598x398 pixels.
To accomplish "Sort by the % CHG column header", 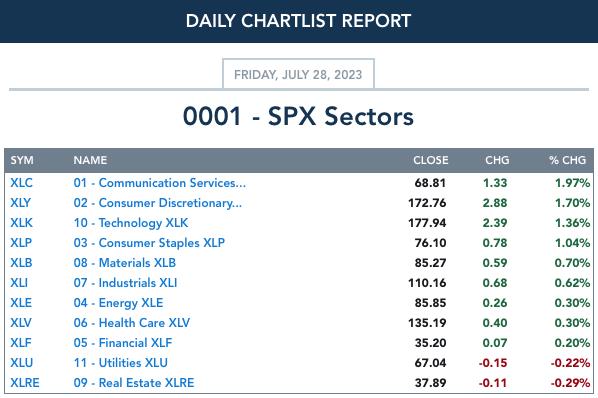I will coord(567,160).
